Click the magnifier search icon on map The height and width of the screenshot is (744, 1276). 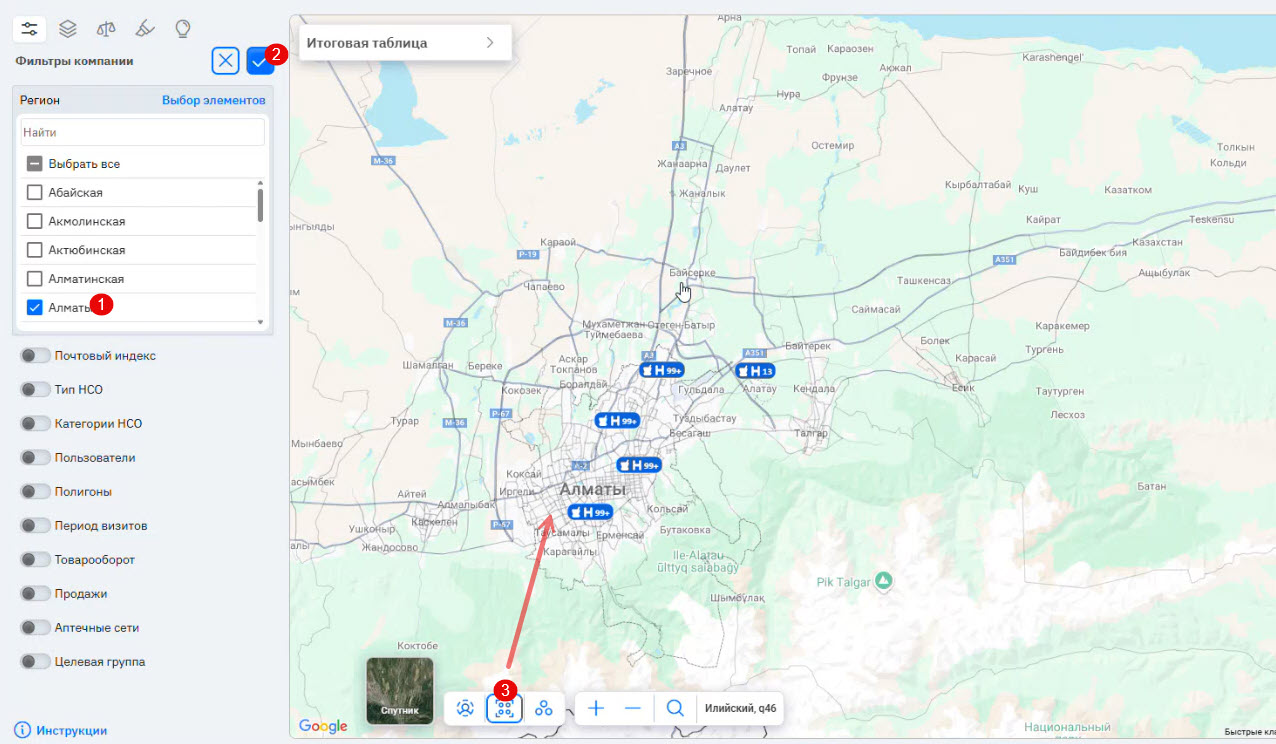tap(675, 708)
